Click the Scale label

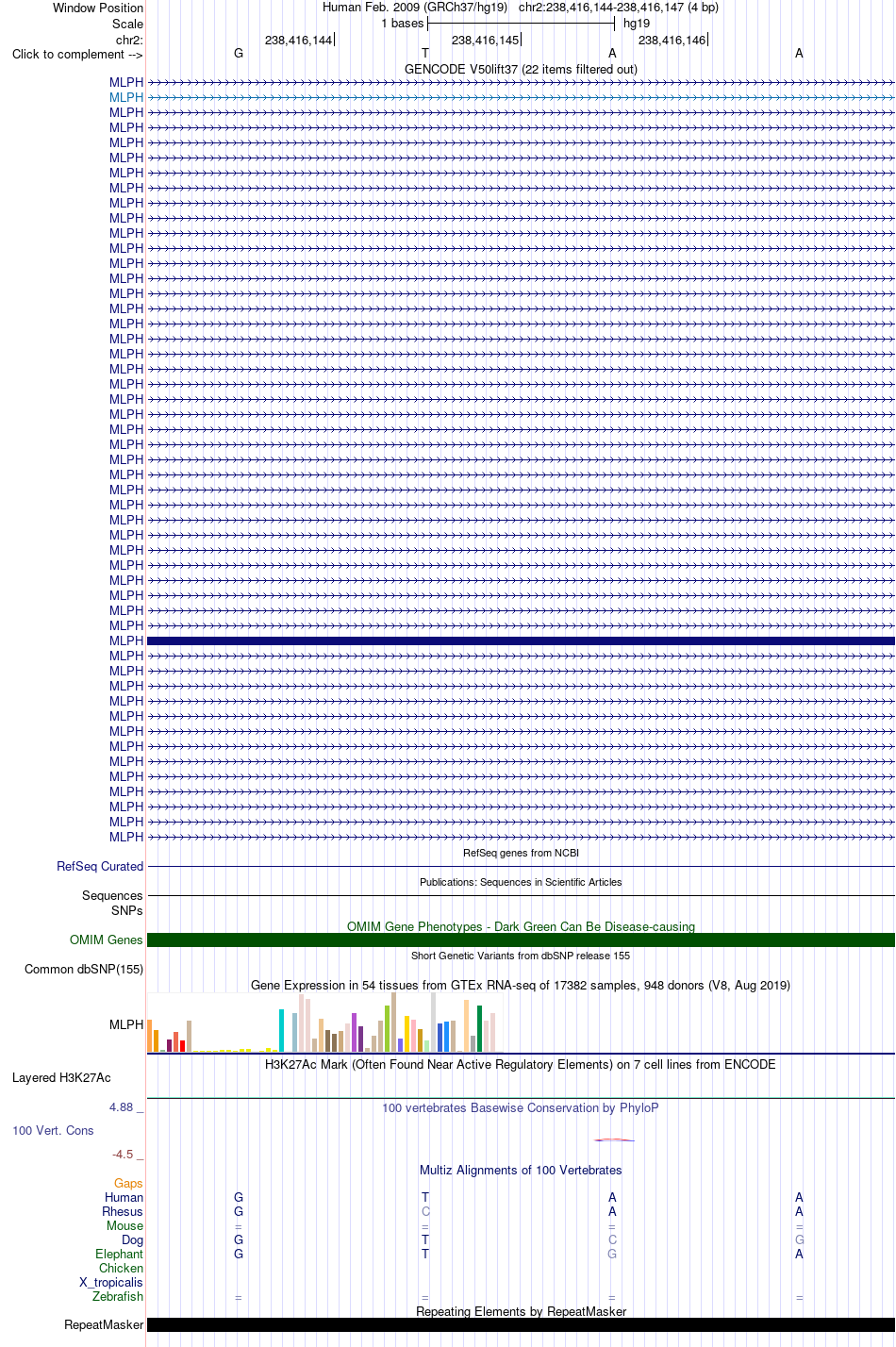coord(127,24)
